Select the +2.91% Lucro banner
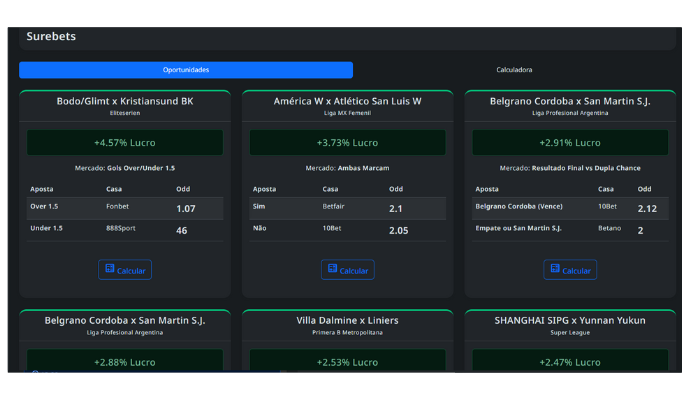The height and width of the screenshot is (400, 690). click(x=570, y=142)
